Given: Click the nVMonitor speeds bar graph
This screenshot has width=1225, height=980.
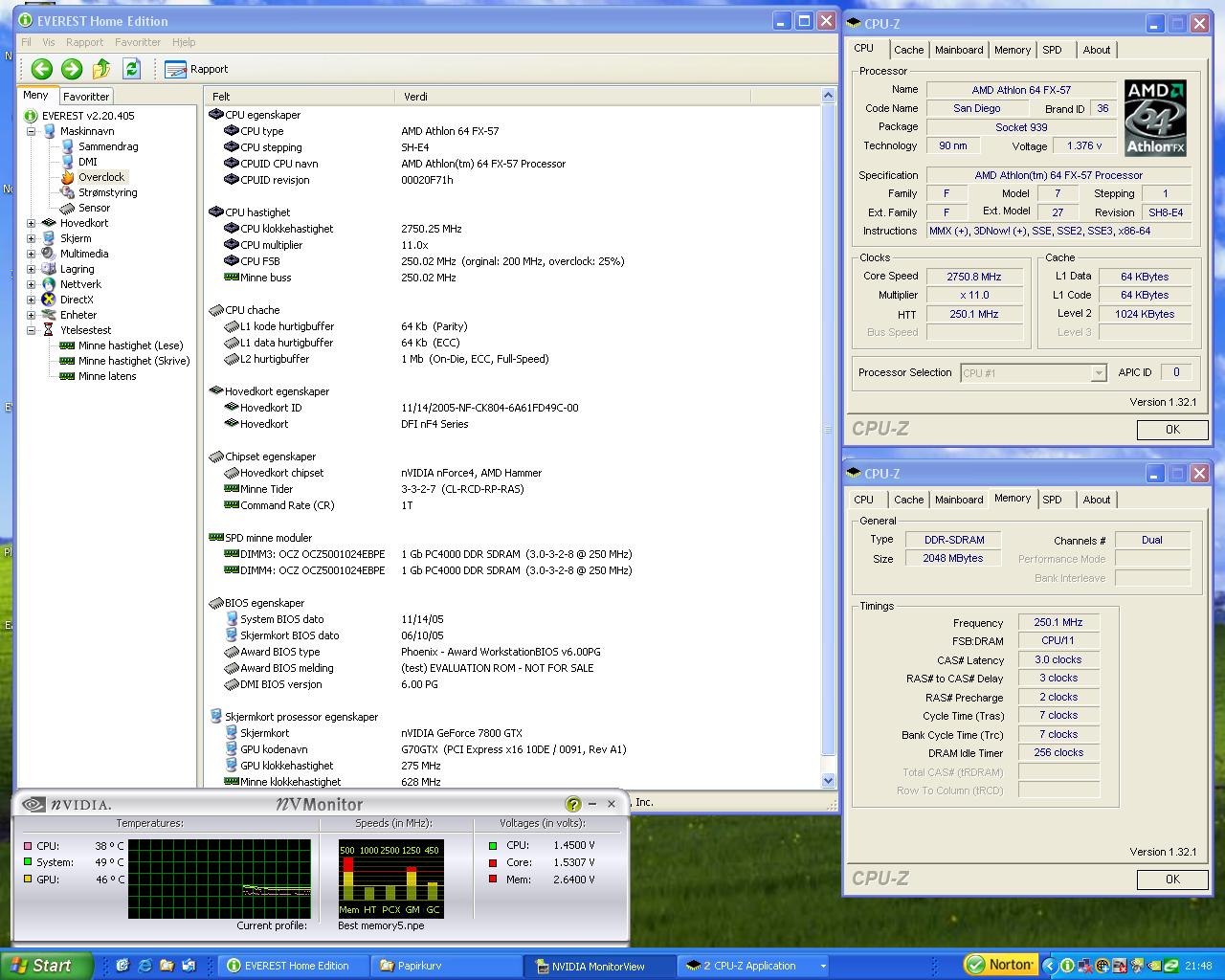Looking at the screenshot, I should 390,879.
